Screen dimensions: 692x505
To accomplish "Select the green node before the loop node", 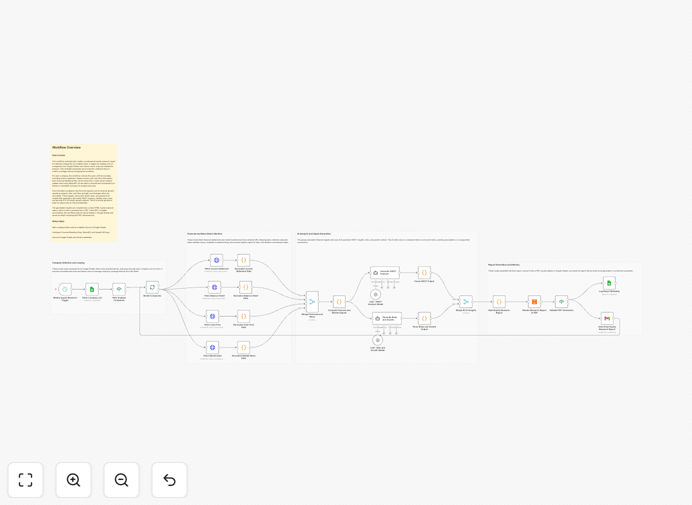I will (119, 289).
